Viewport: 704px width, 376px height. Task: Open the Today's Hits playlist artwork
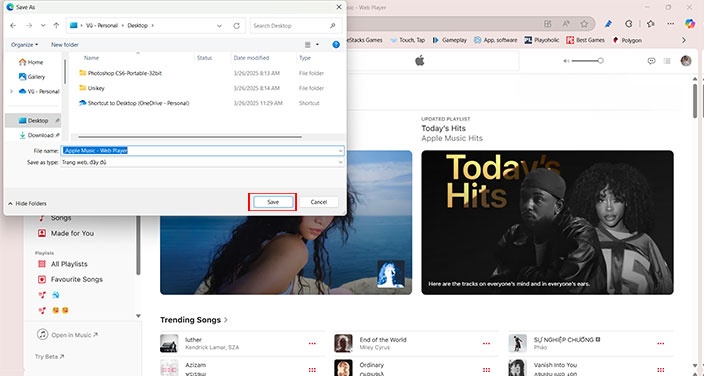[547, 222]
